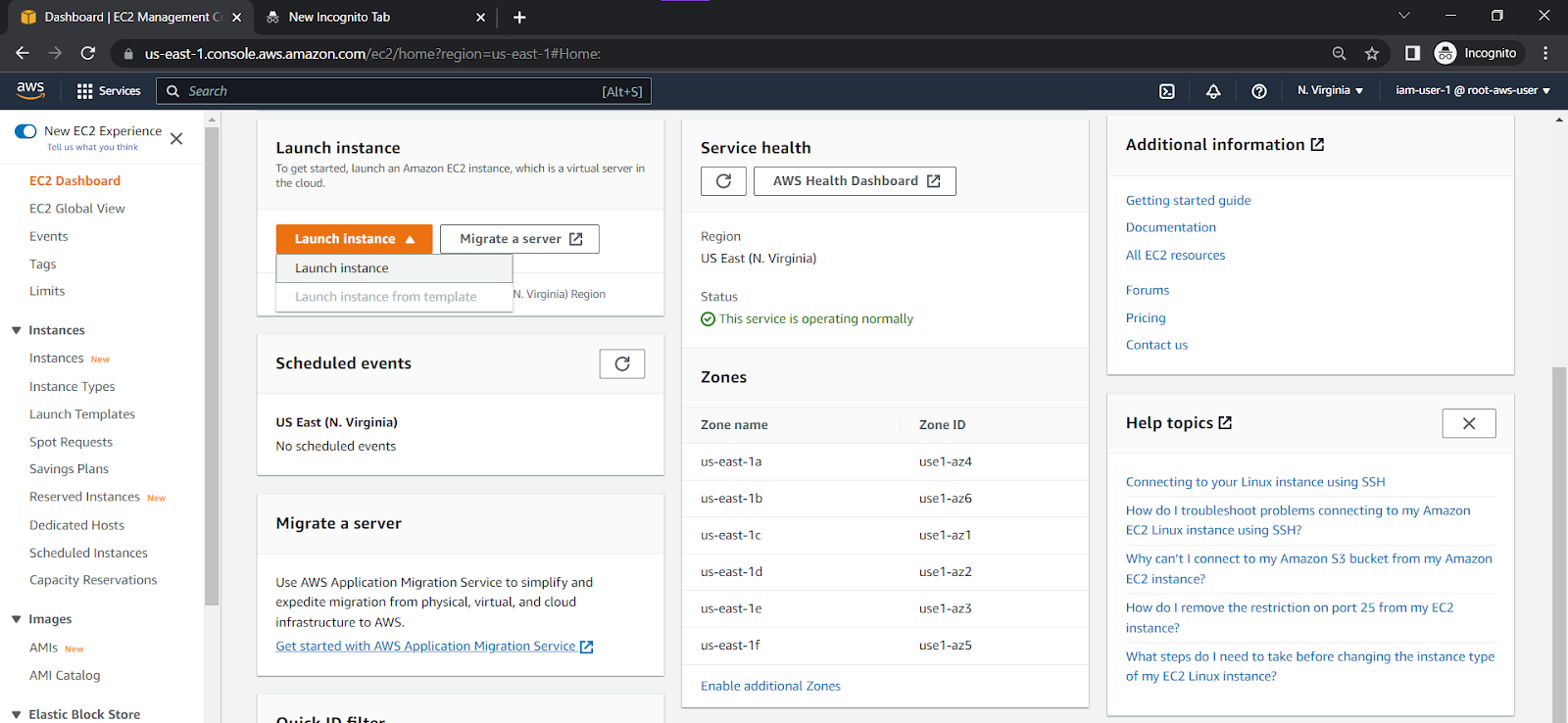Open the tab search chevron in title bar
The image size is (1568, 723).
click(x=1403, y=16)
